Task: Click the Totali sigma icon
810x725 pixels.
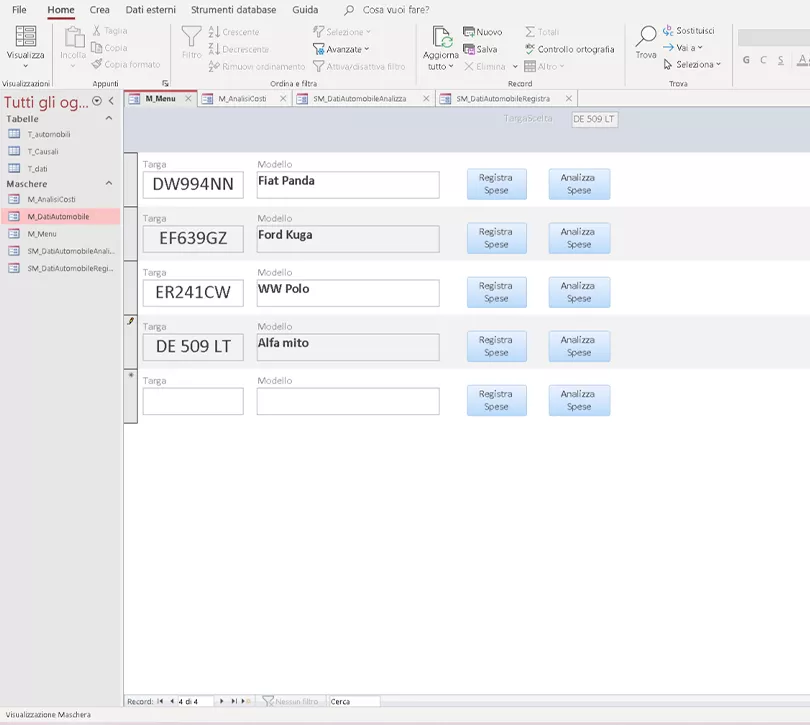Action: (x=530, y=32)
